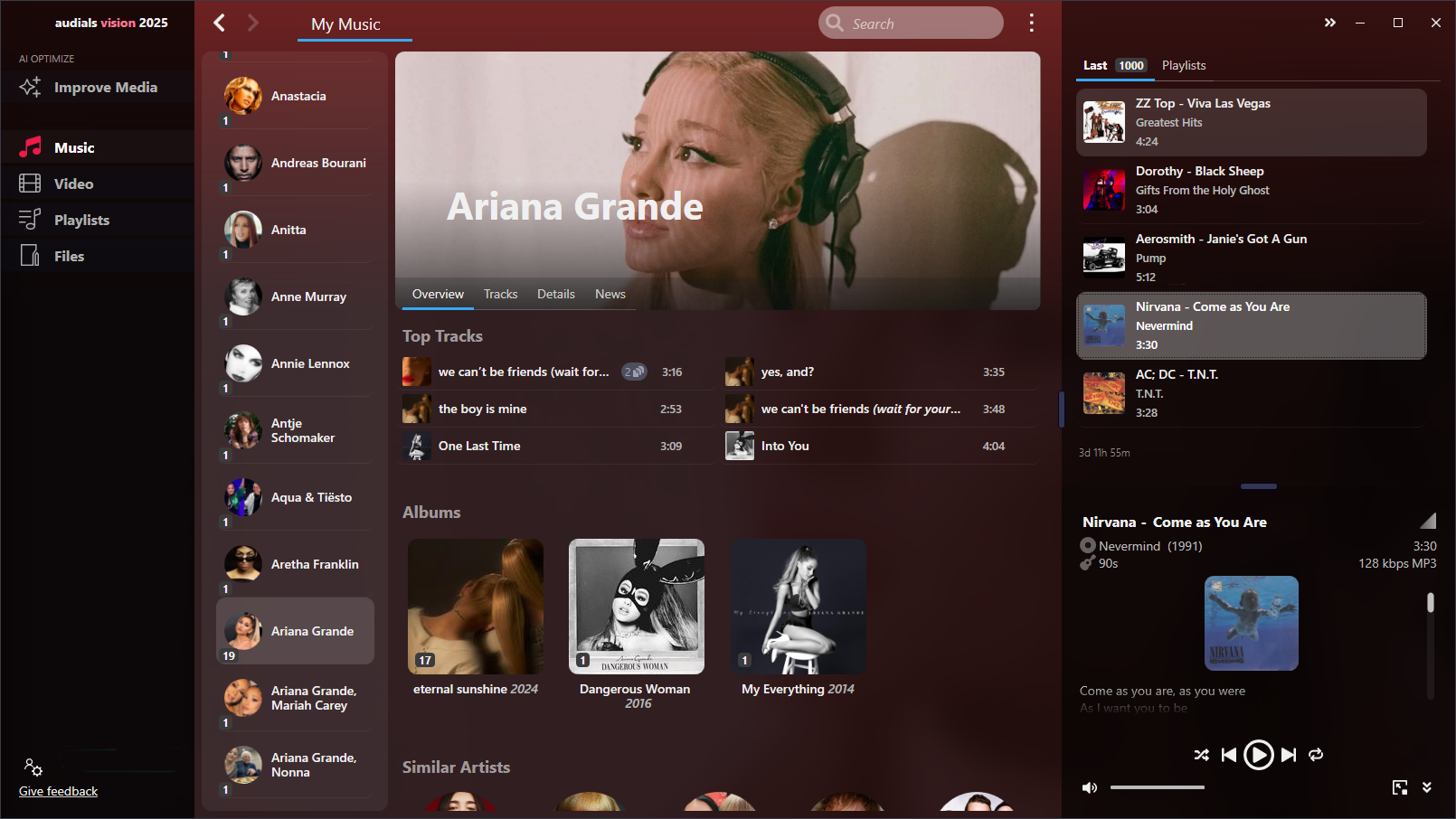Screen dimensions: 1456x819
Task: Open the Files section
Action: [x=69, y=256]
